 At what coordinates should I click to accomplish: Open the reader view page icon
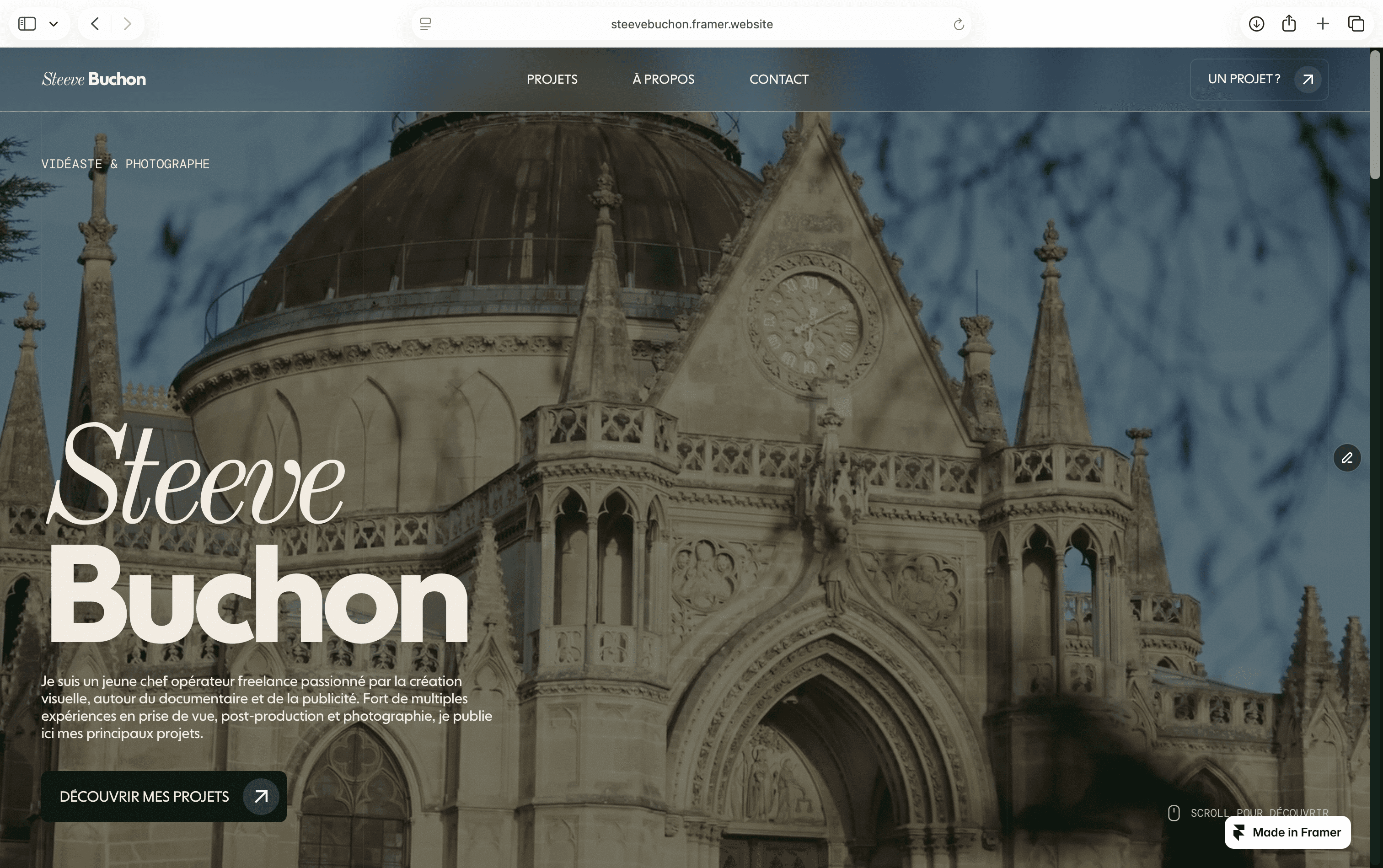coord(425,23)
